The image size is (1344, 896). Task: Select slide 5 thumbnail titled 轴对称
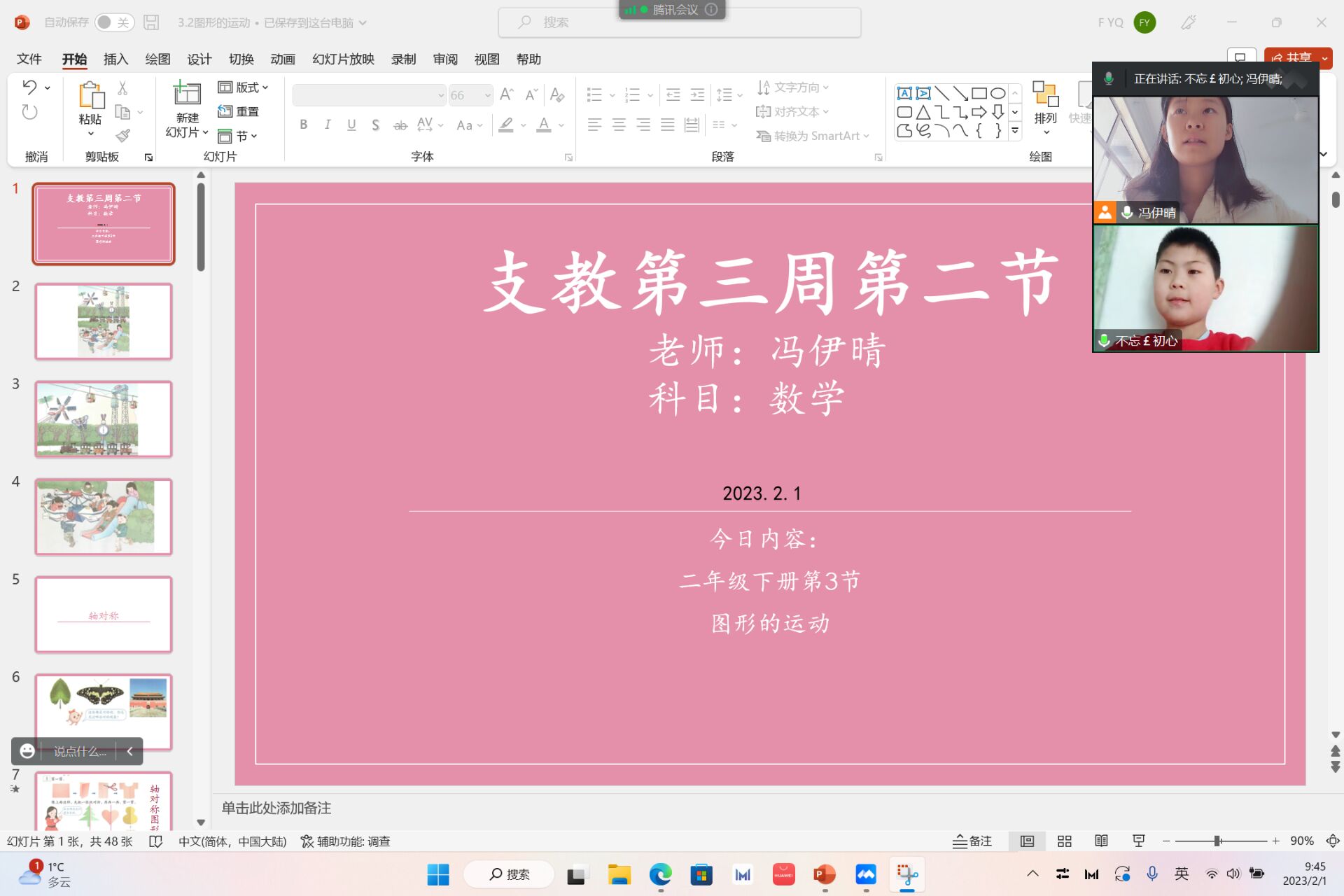pos(104,615)
